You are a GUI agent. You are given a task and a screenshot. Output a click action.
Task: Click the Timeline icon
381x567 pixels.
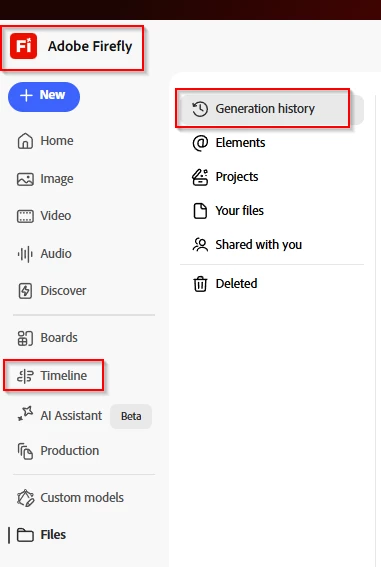pyautogui.click(x=25, y=376)
